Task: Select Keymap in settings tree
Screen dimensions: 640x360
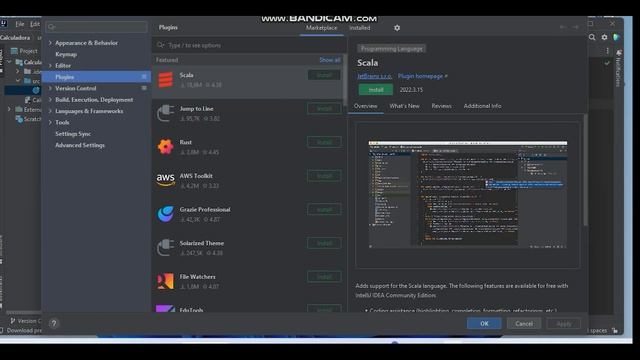Action: (66, 54)
